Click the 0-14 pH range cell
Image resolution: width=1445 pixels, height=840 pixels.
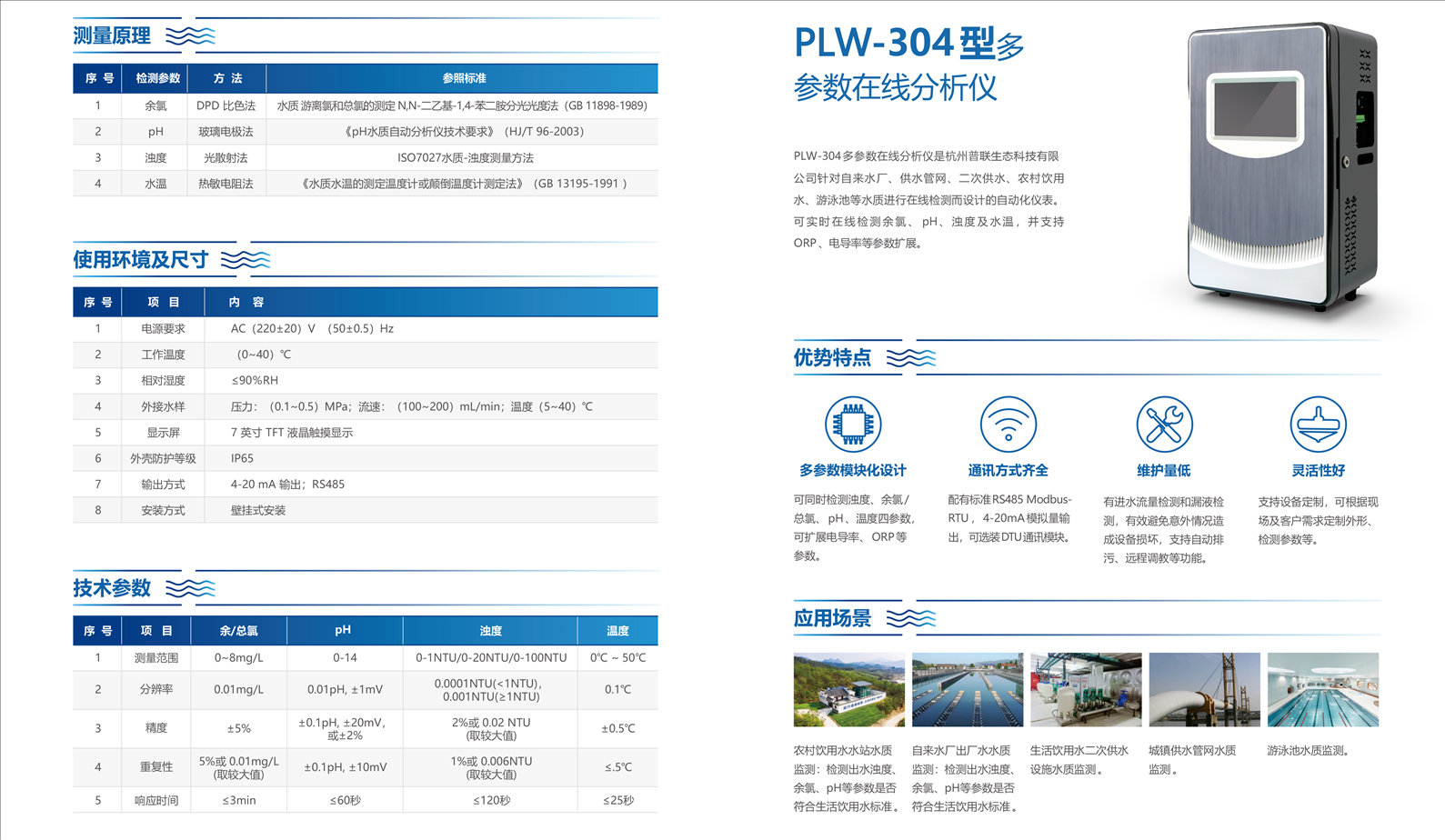coord(345,657)
